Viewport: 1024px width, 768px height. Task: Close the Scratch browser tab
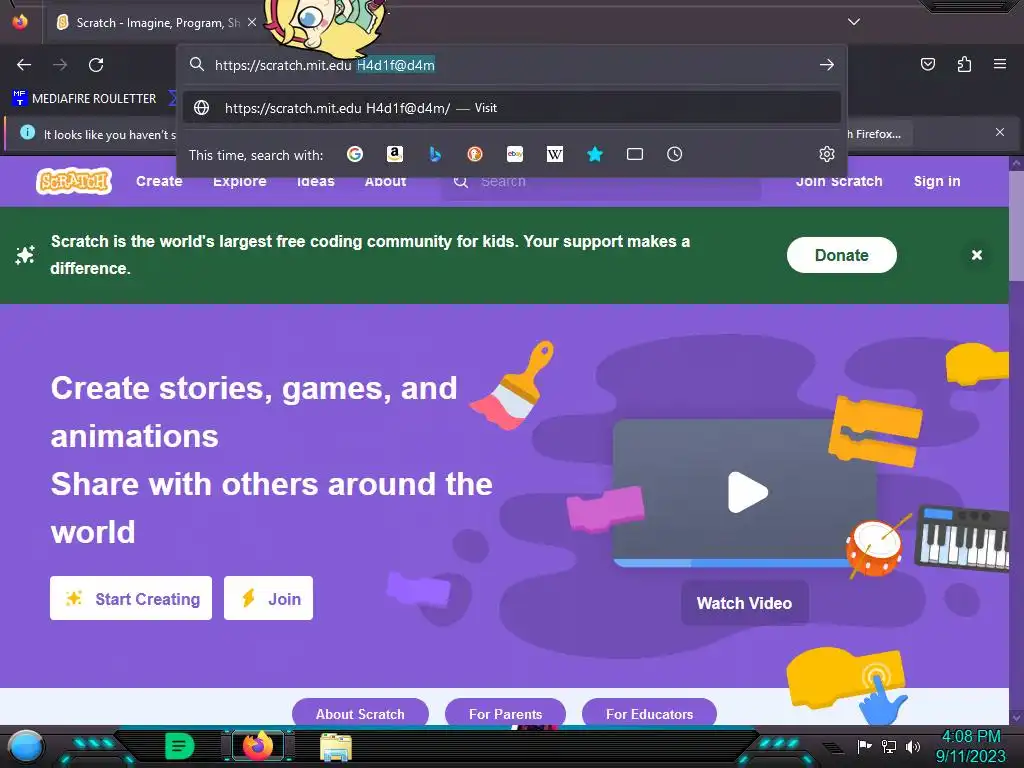pos(251,22)
